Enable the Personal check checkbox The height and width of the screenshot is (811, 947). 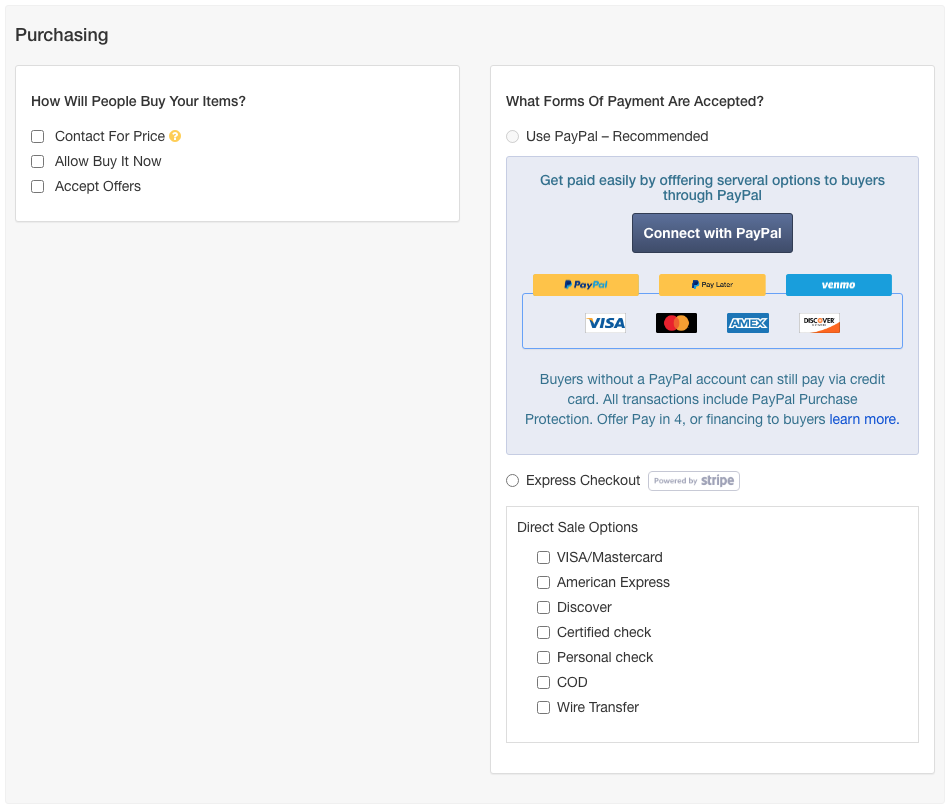pyautogui.click(x=544, y=657)
